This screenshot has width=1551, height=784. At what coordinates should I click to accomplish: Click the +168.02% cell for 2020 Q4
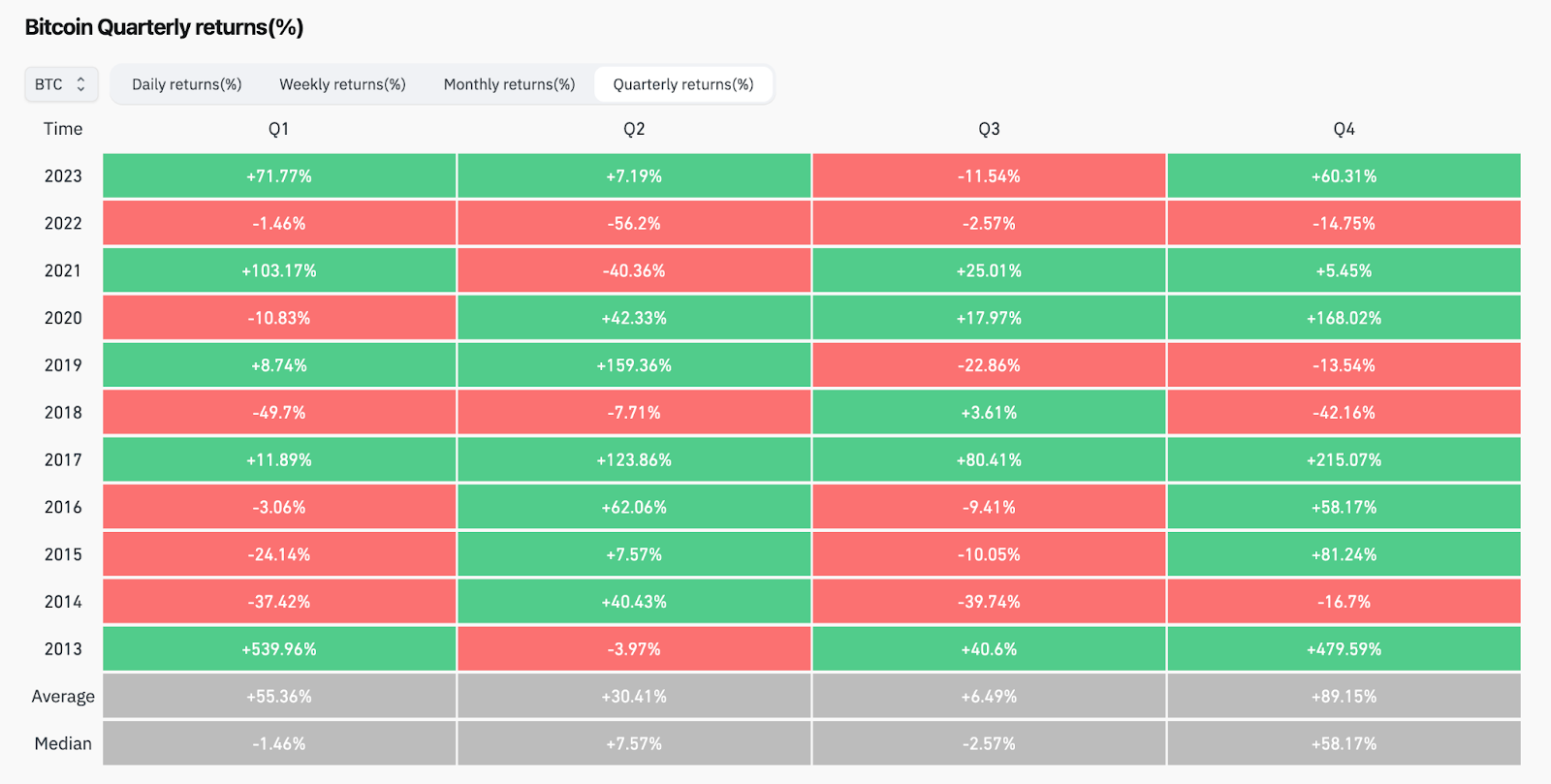coord(1344,318)
